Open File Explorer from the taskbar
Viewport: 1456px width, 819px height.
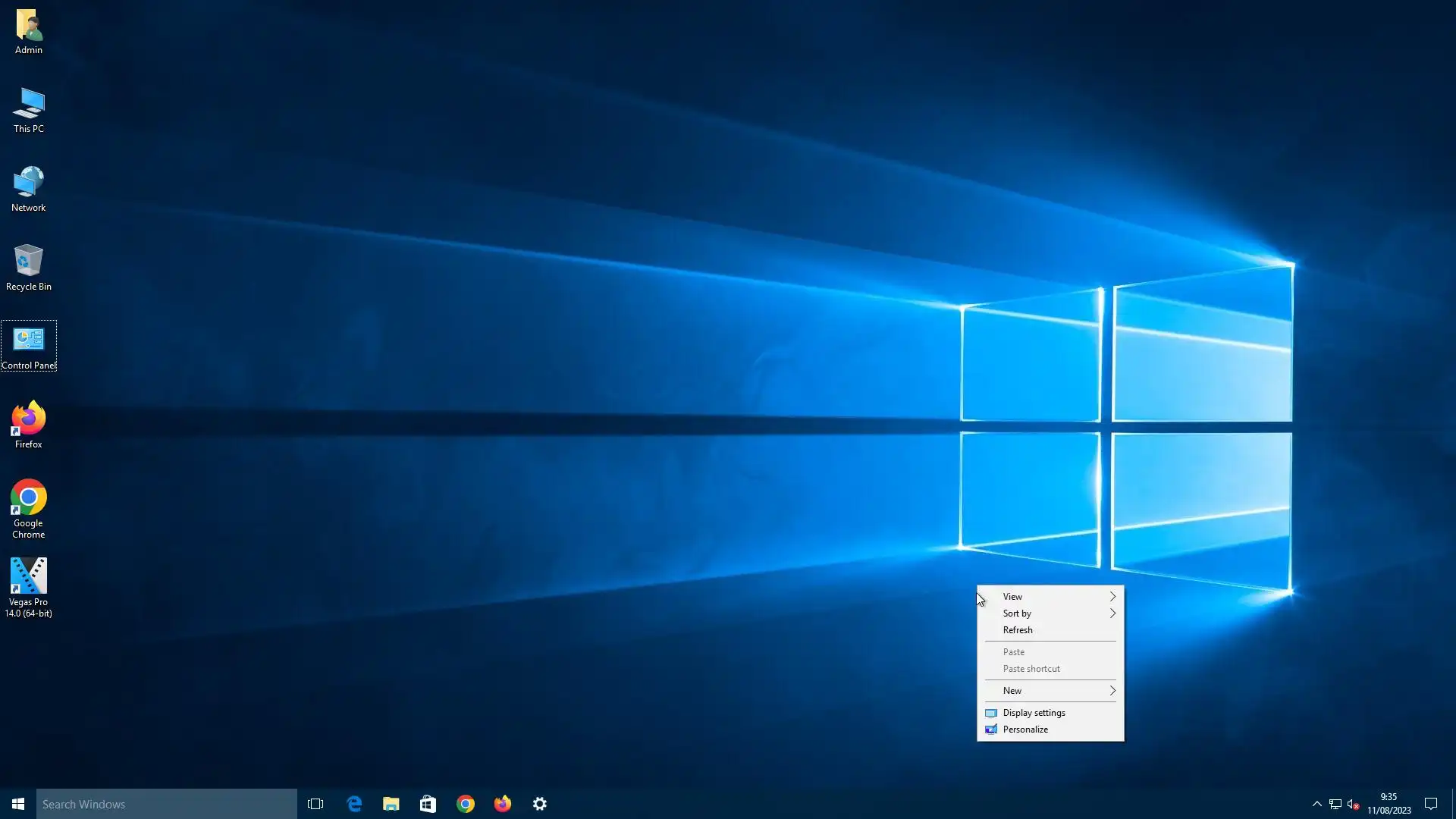(x=391, y=804)
